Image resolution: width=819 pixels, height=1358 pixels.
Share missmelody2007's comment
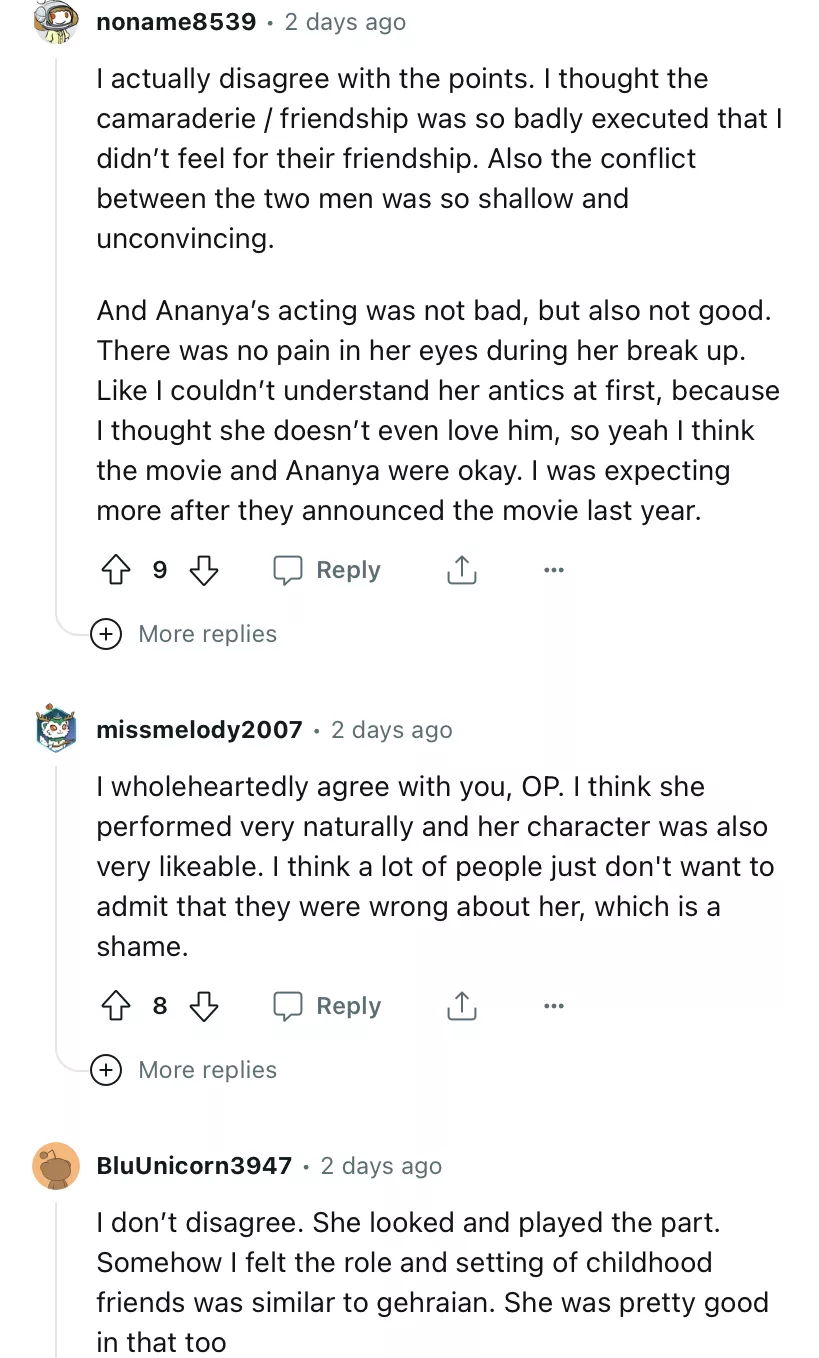pyautogui.click(x=461, y=1006)
